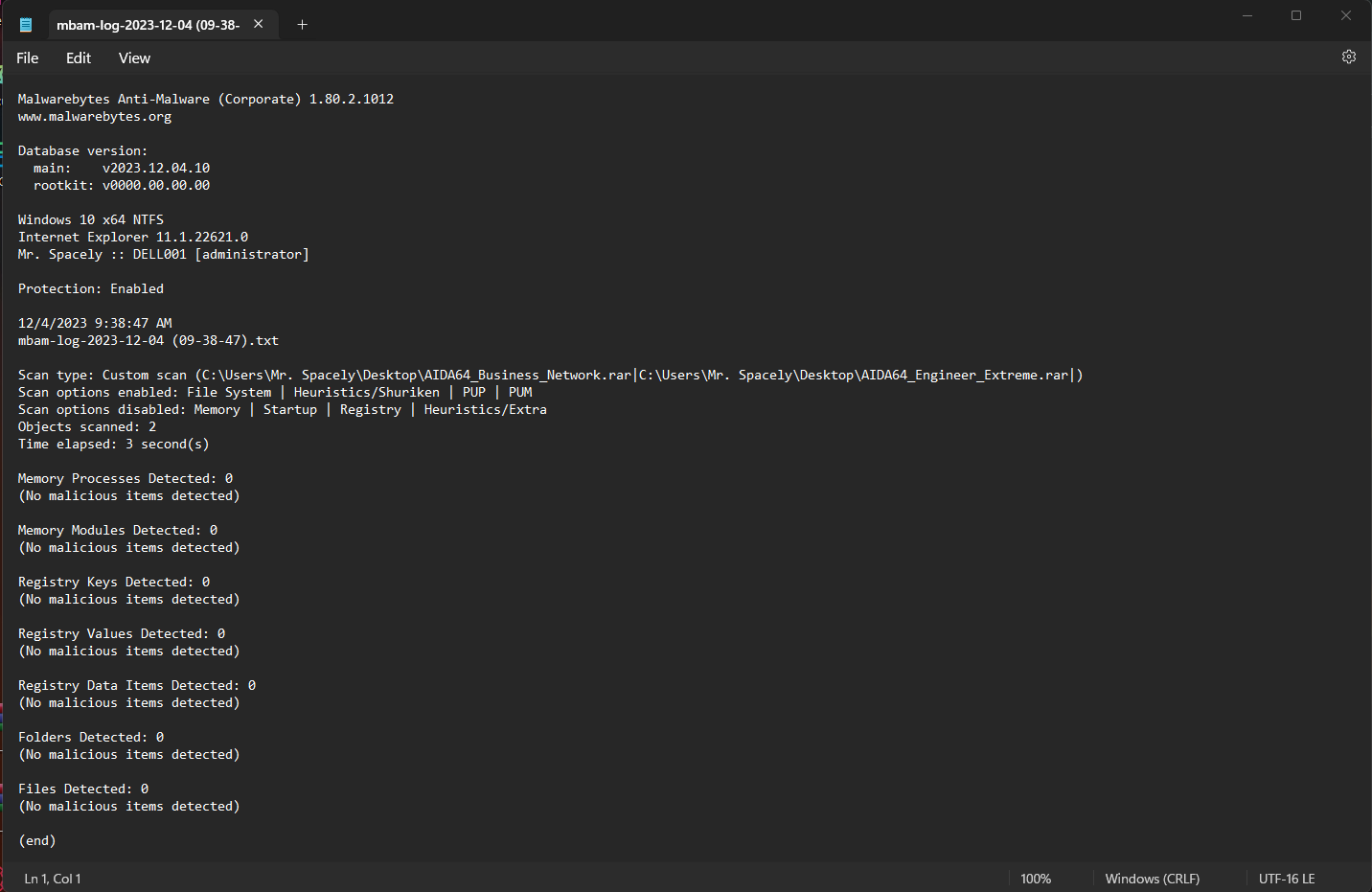Click the 'Memory Modules Detected: 0' line

[118, 531]
